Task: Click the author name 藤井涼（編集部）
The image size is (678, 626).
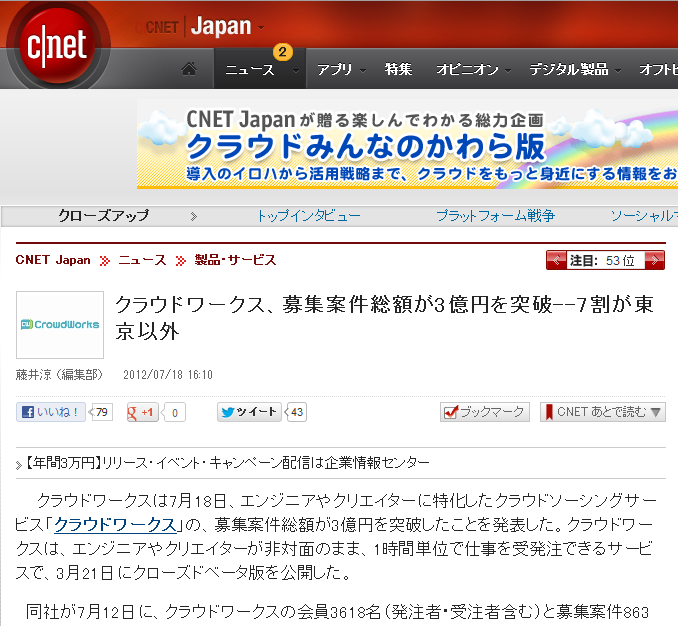Action: coord(59,374)
